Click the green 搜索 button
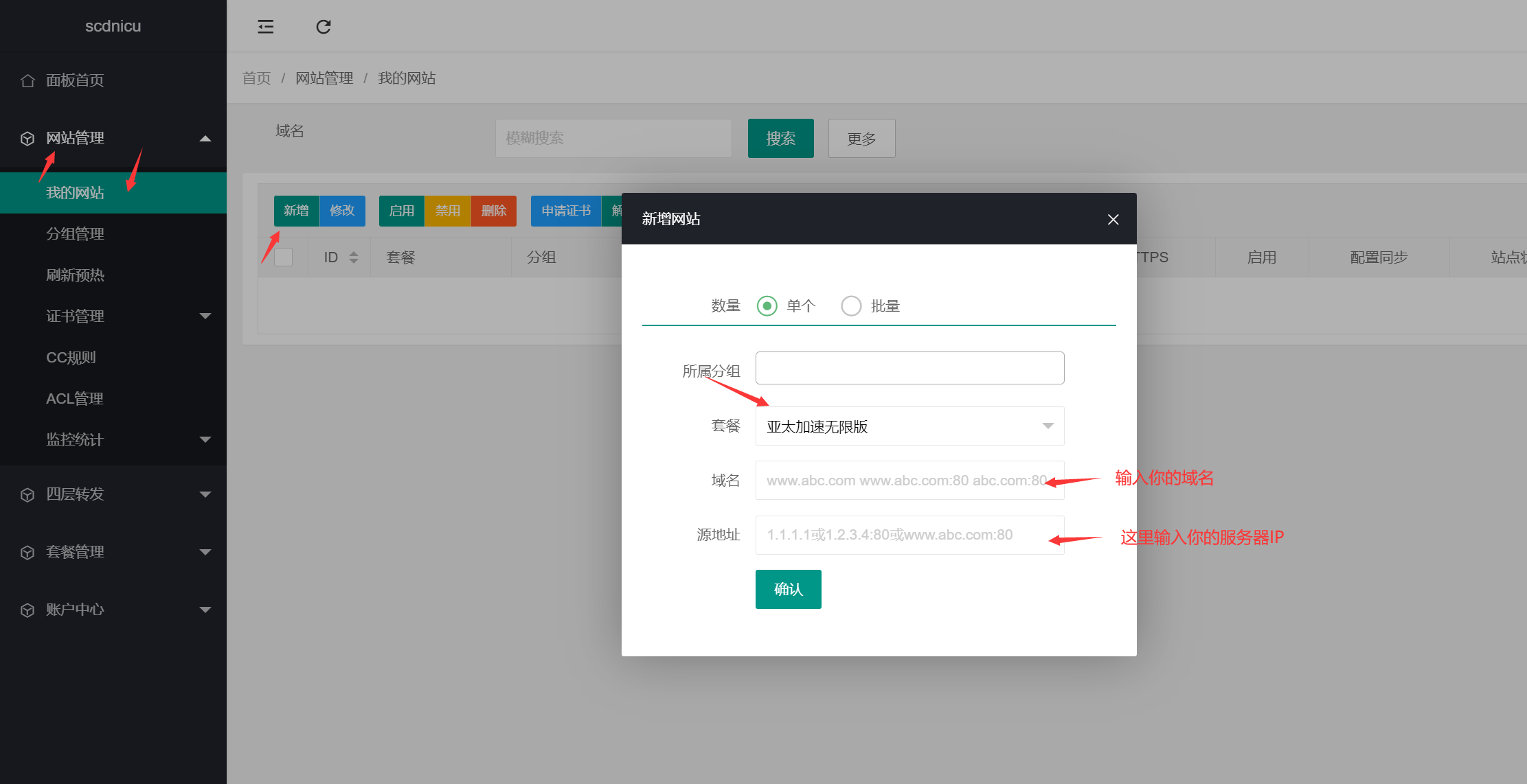The height and width of the screenshot is (784, 1527). 780,138
